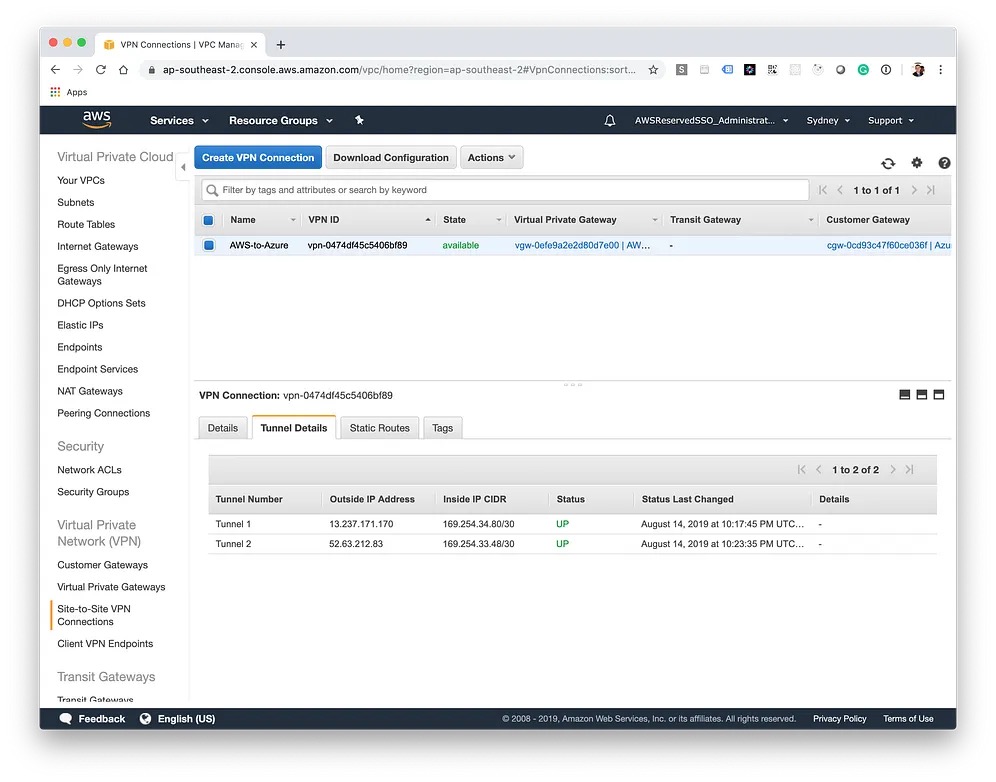The image size is (996, 782).
Task: Toggle the select-all checkbox in table header
Action: coord(208,220)
